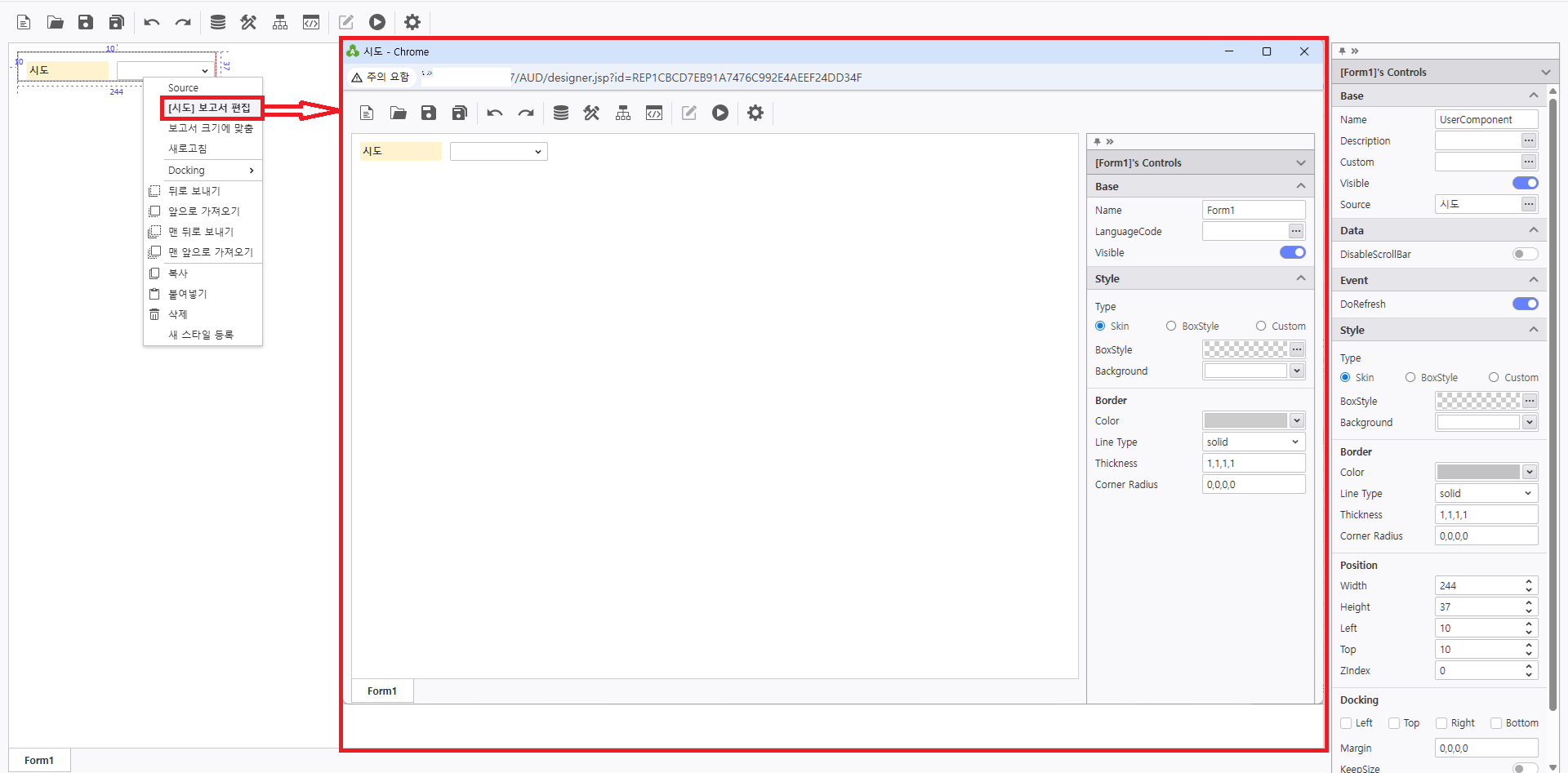Click Play preview icon in main toolbar
The height and width of the screenshot is (773, 1568).
[377, 22]
